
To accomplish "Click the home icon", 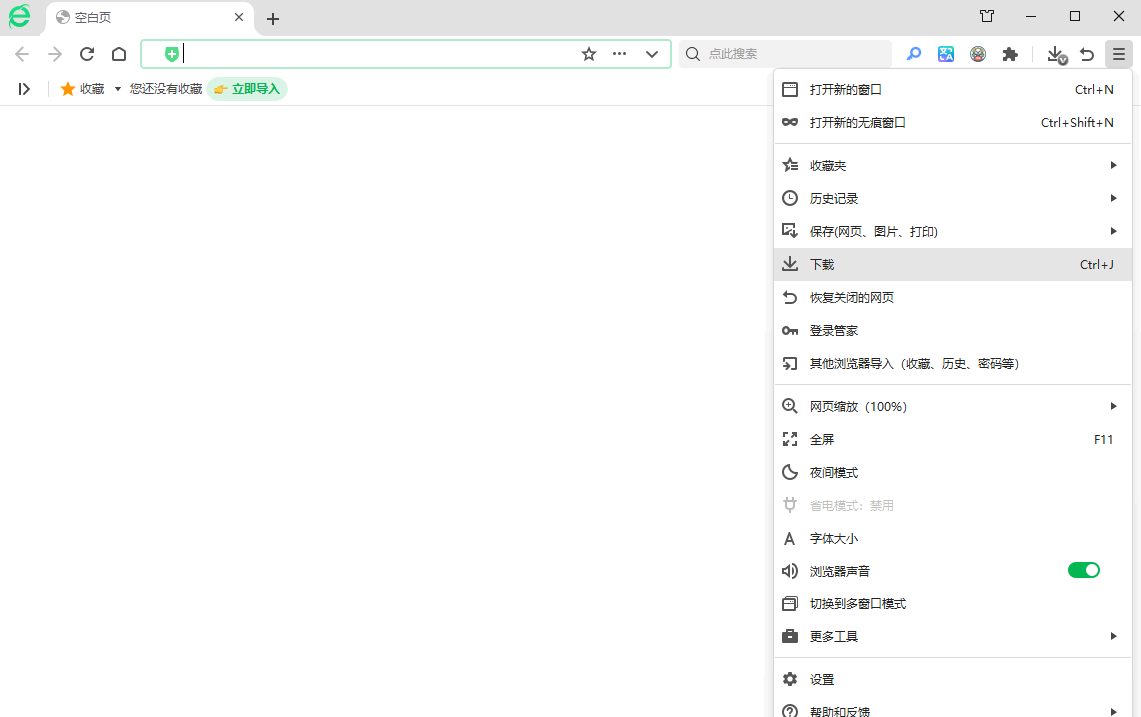I will pyautogui.click(x=118, y=54).
